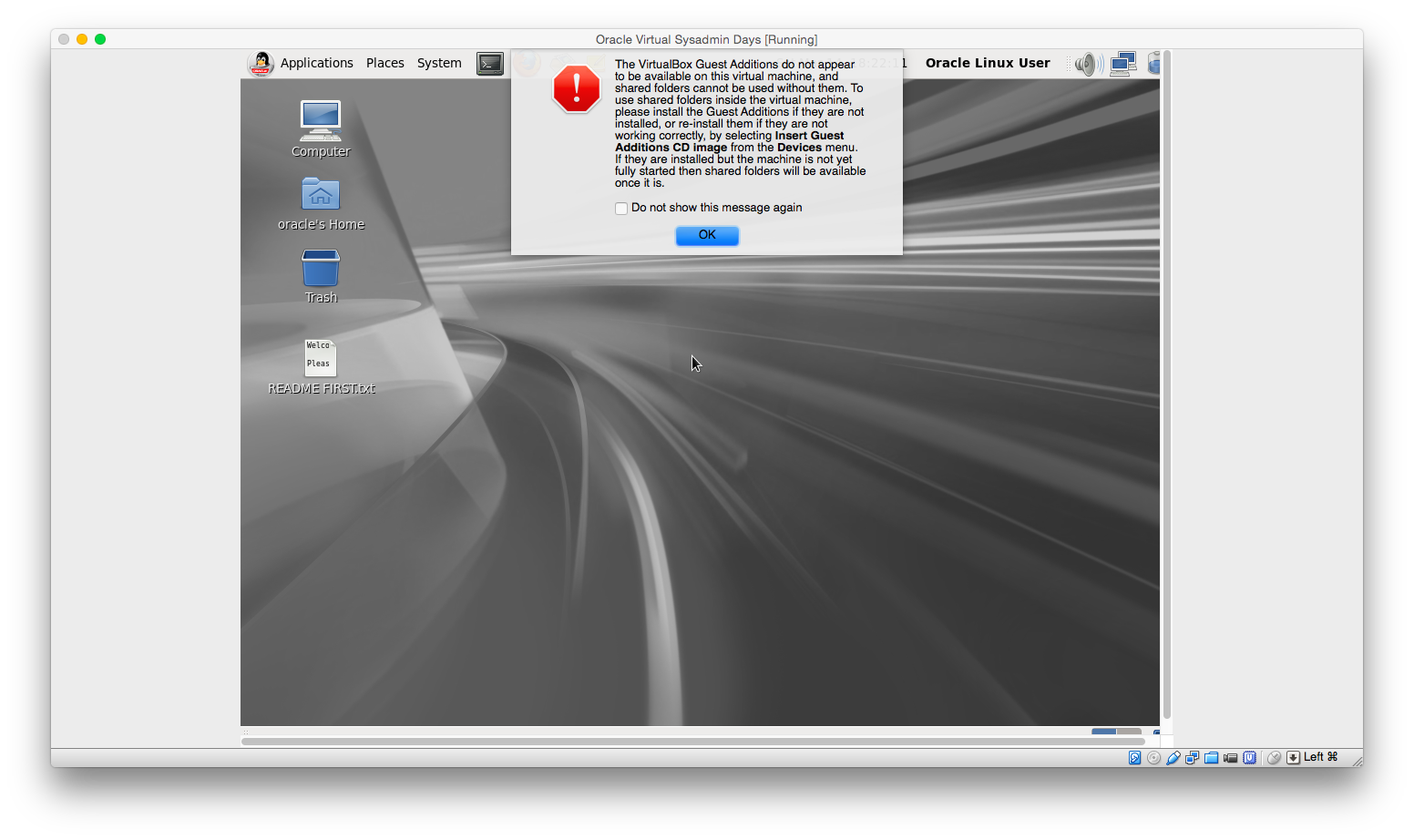1414x840 pixels.
Task: Click the OK button in the warning dialog
Action: pos(707,235)
